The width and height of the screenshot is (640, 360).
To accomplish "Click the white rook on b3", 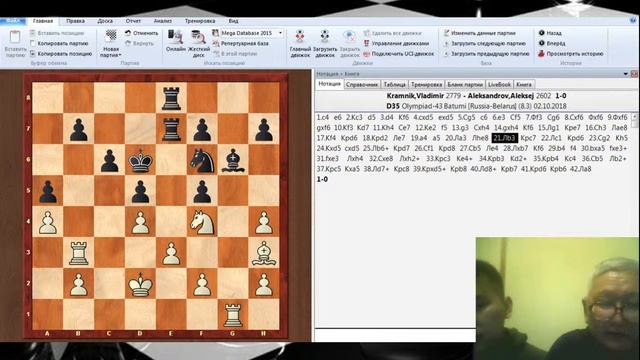I will 78,253.
